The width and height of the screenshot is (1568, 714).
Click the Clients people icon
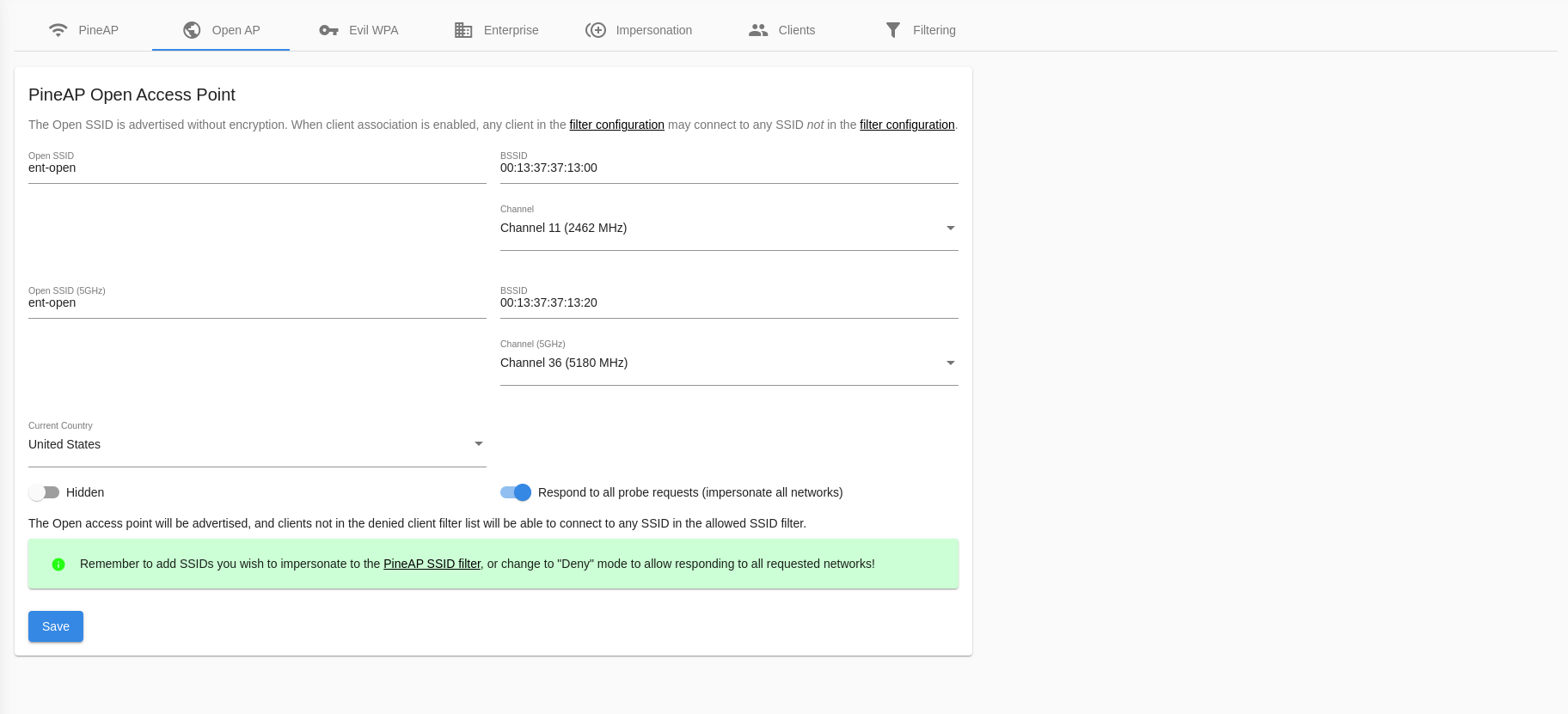[x=758, y=30]
